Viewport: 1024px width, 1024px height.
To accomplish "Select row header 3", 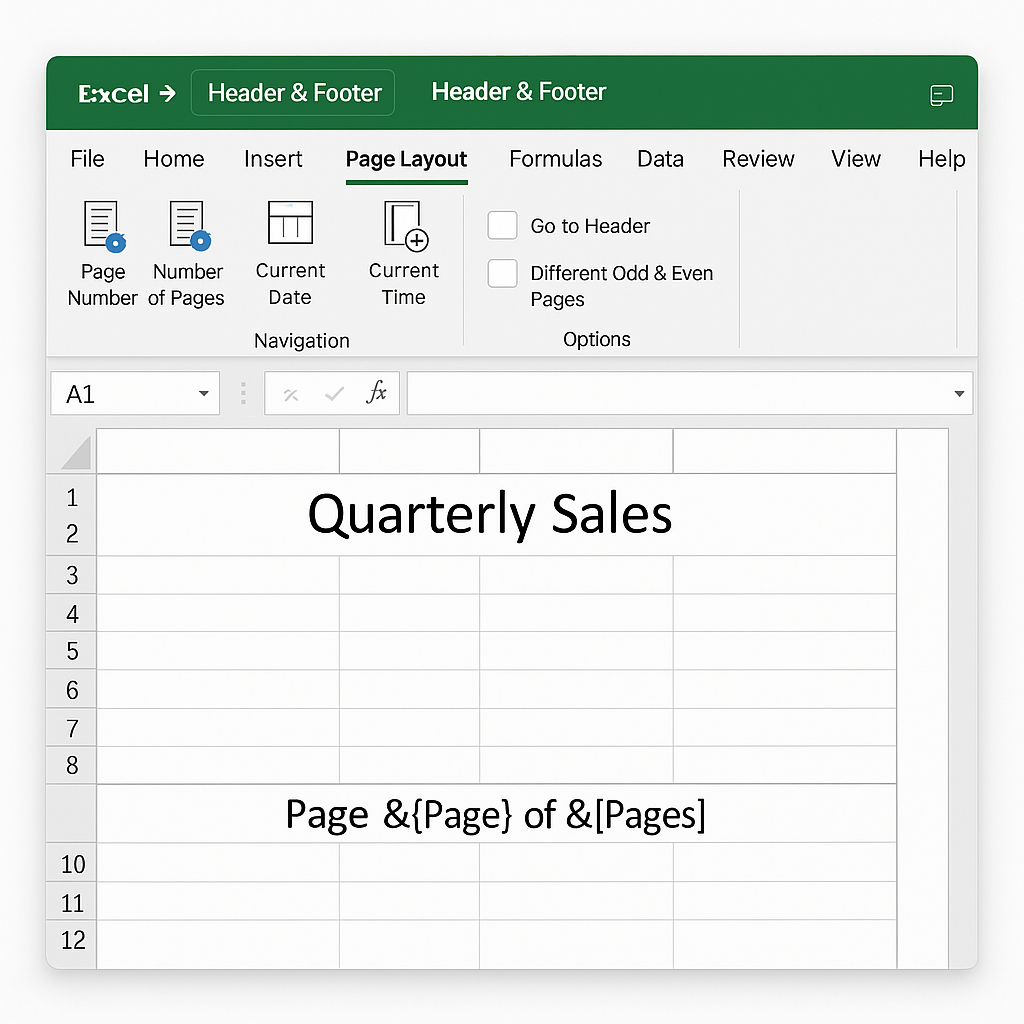I will pos(72,575).
